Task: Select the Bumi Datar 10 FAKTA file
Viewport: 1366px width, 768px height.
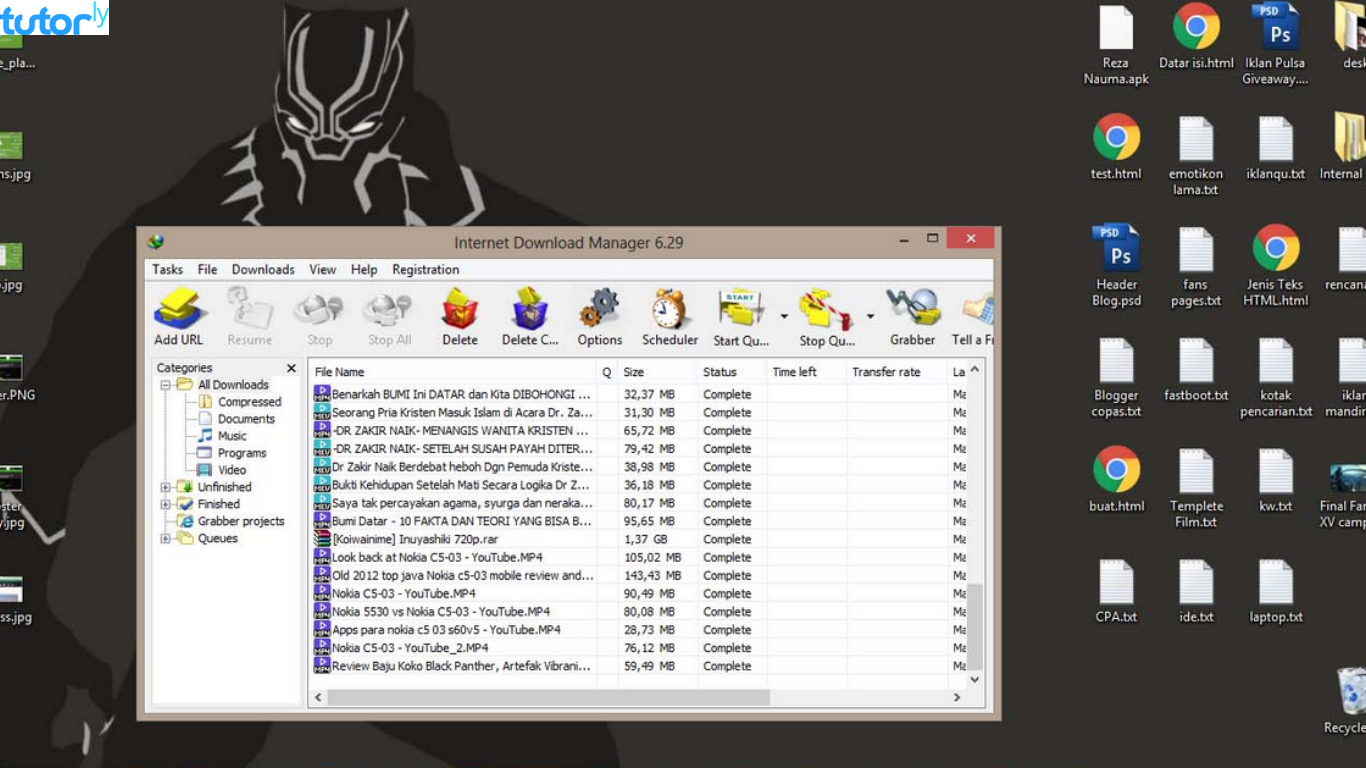Action: coord(638,522)
